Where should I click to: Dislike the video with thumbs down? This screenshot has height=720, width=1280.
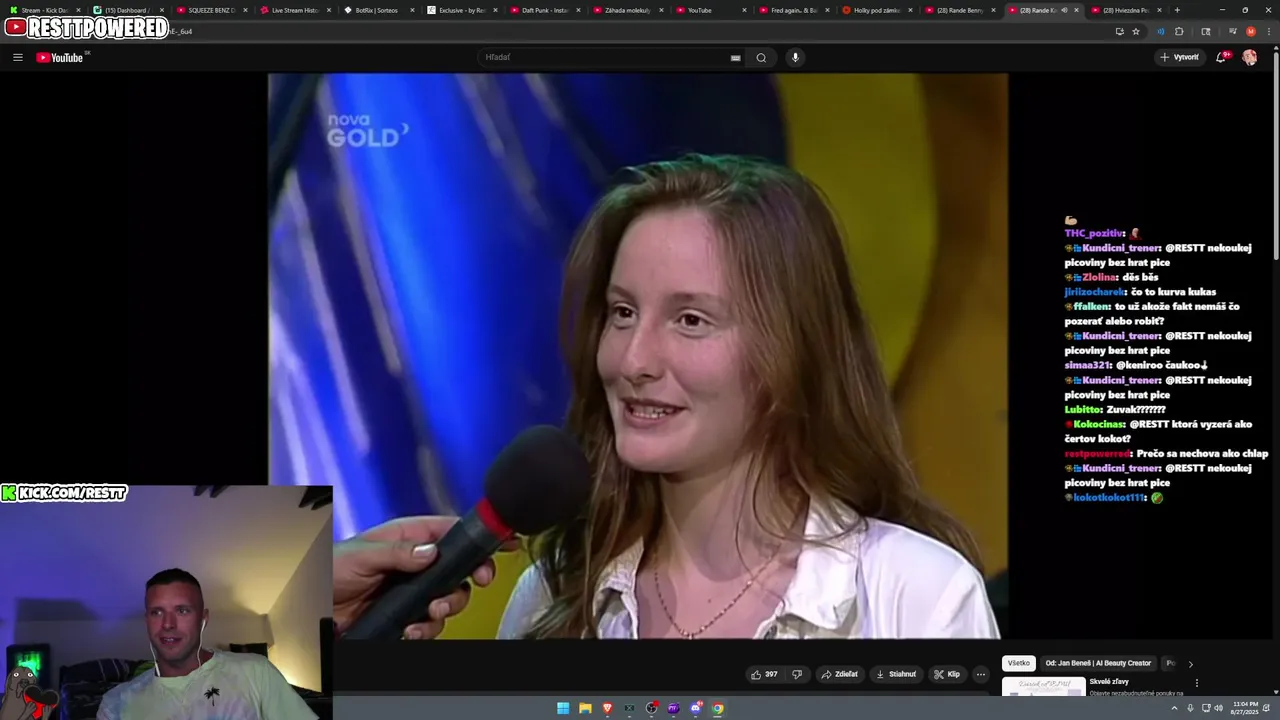[797, 674]
